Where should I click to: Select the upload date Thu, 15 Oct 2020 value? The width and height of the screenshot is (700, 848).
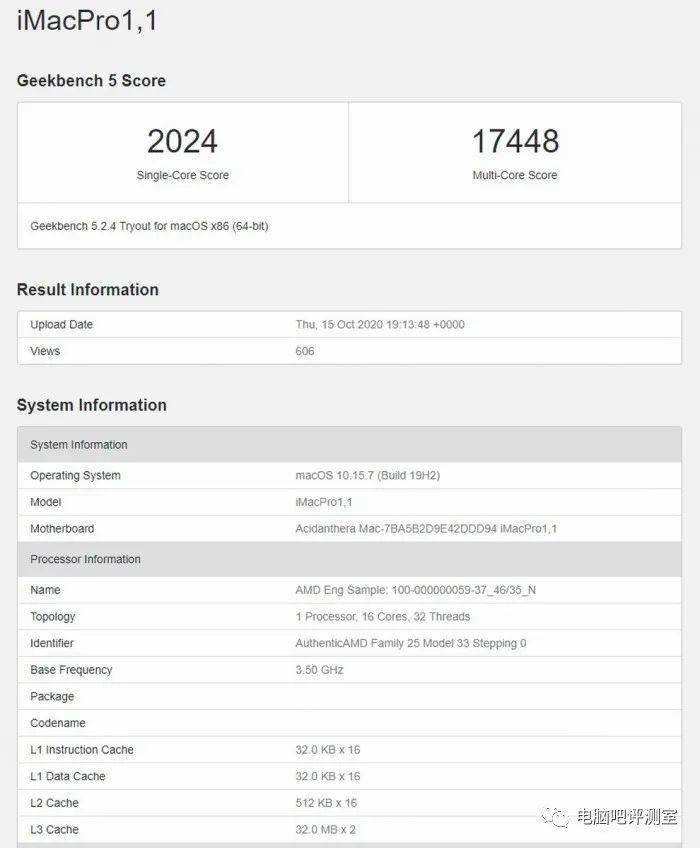[380, 324]
